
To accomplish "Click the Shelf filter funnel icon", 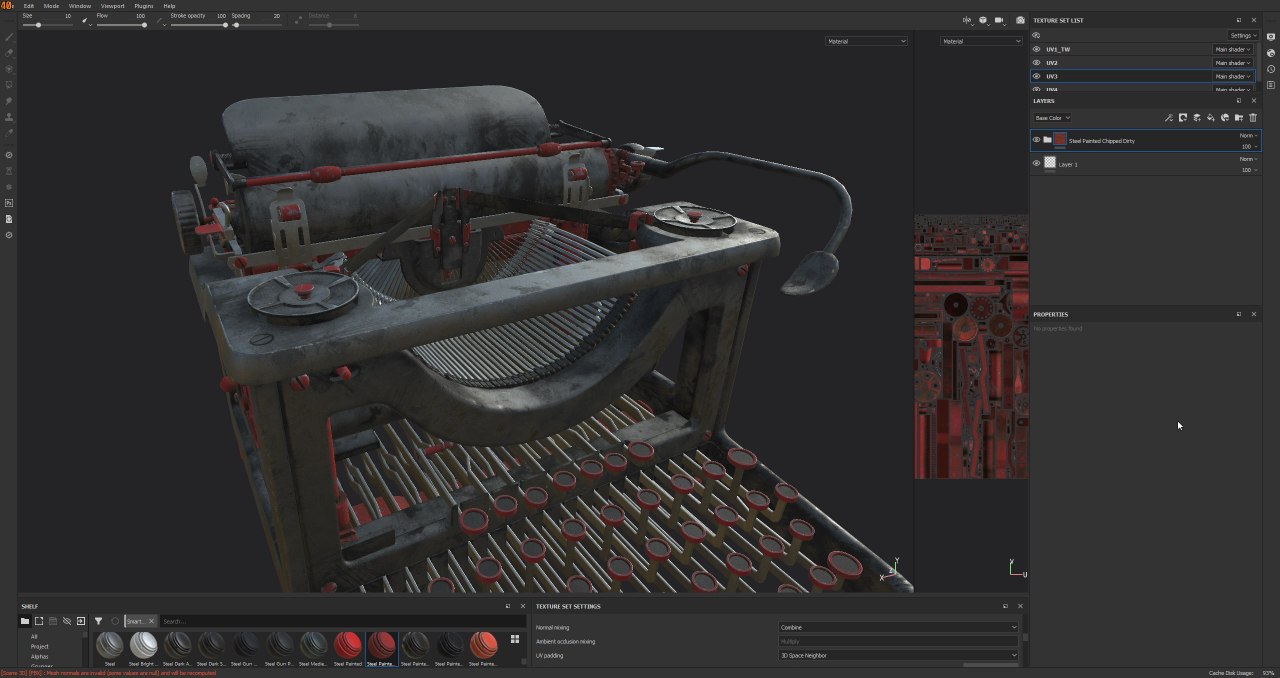I will click(99, 621).
